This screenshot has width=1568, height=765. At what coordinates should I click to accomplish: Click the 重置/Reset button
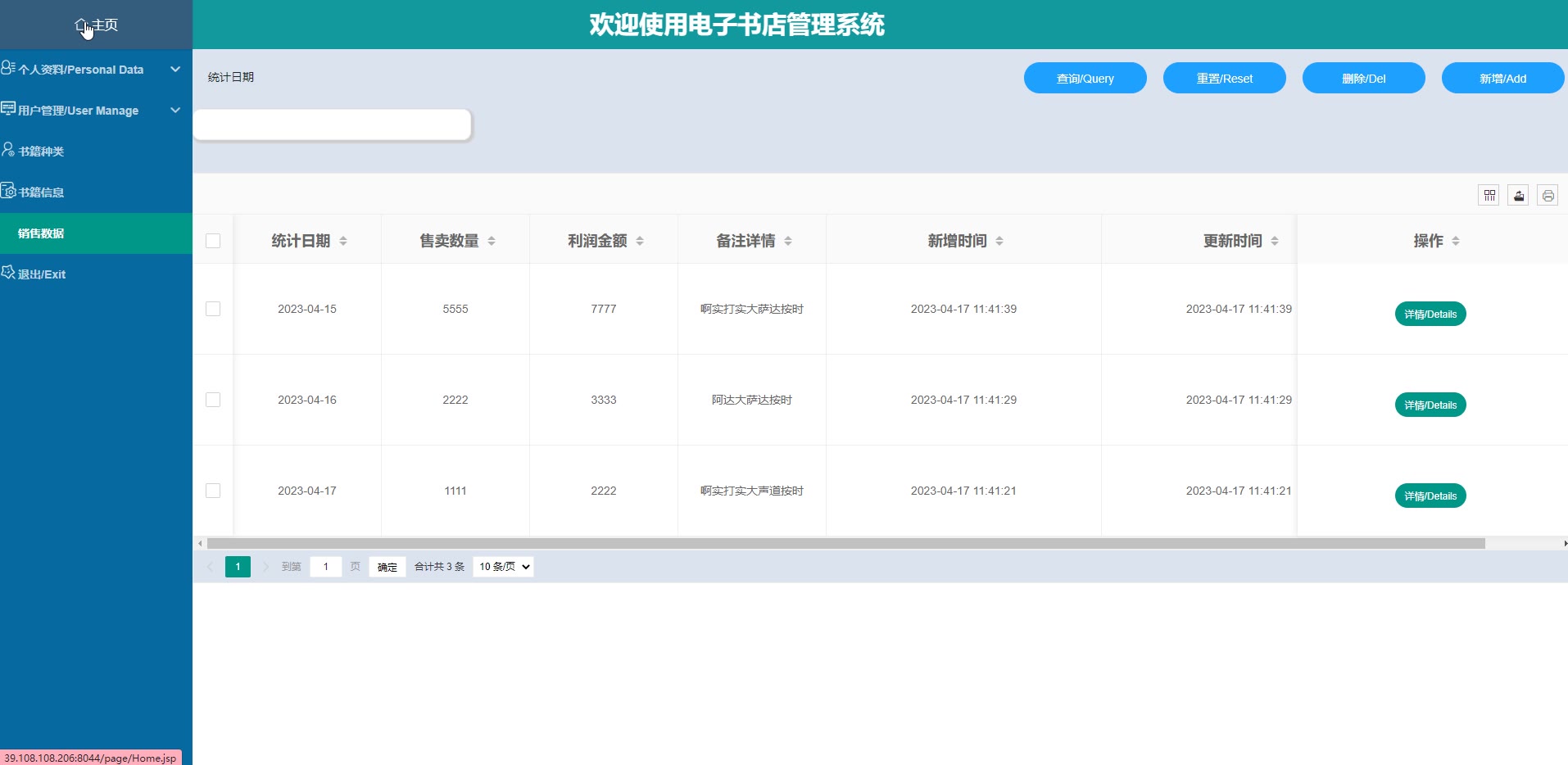[1225, 78]
